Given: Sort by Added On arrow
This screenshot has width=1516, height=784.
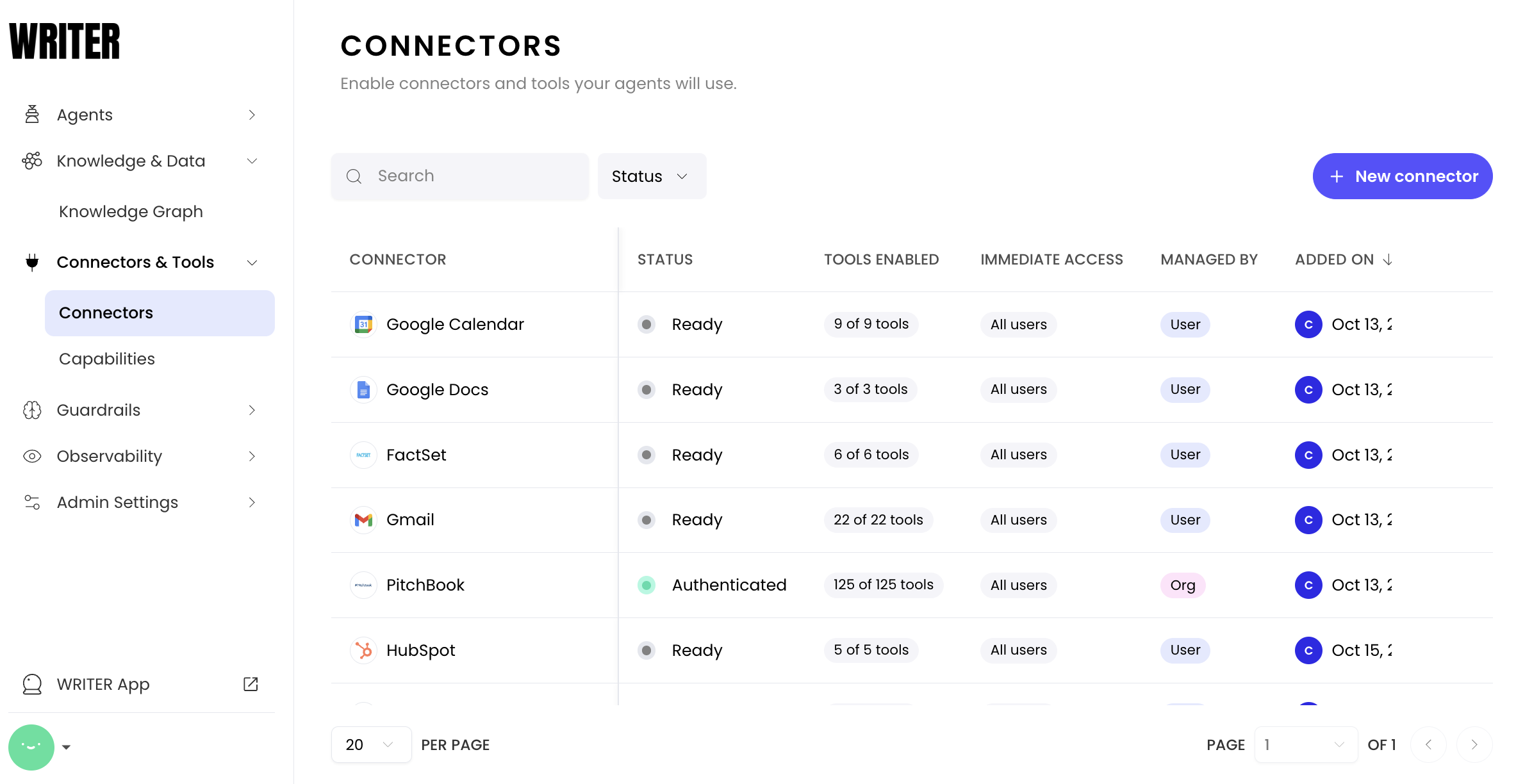Looking at the screenshot, I should point(1388,259).
